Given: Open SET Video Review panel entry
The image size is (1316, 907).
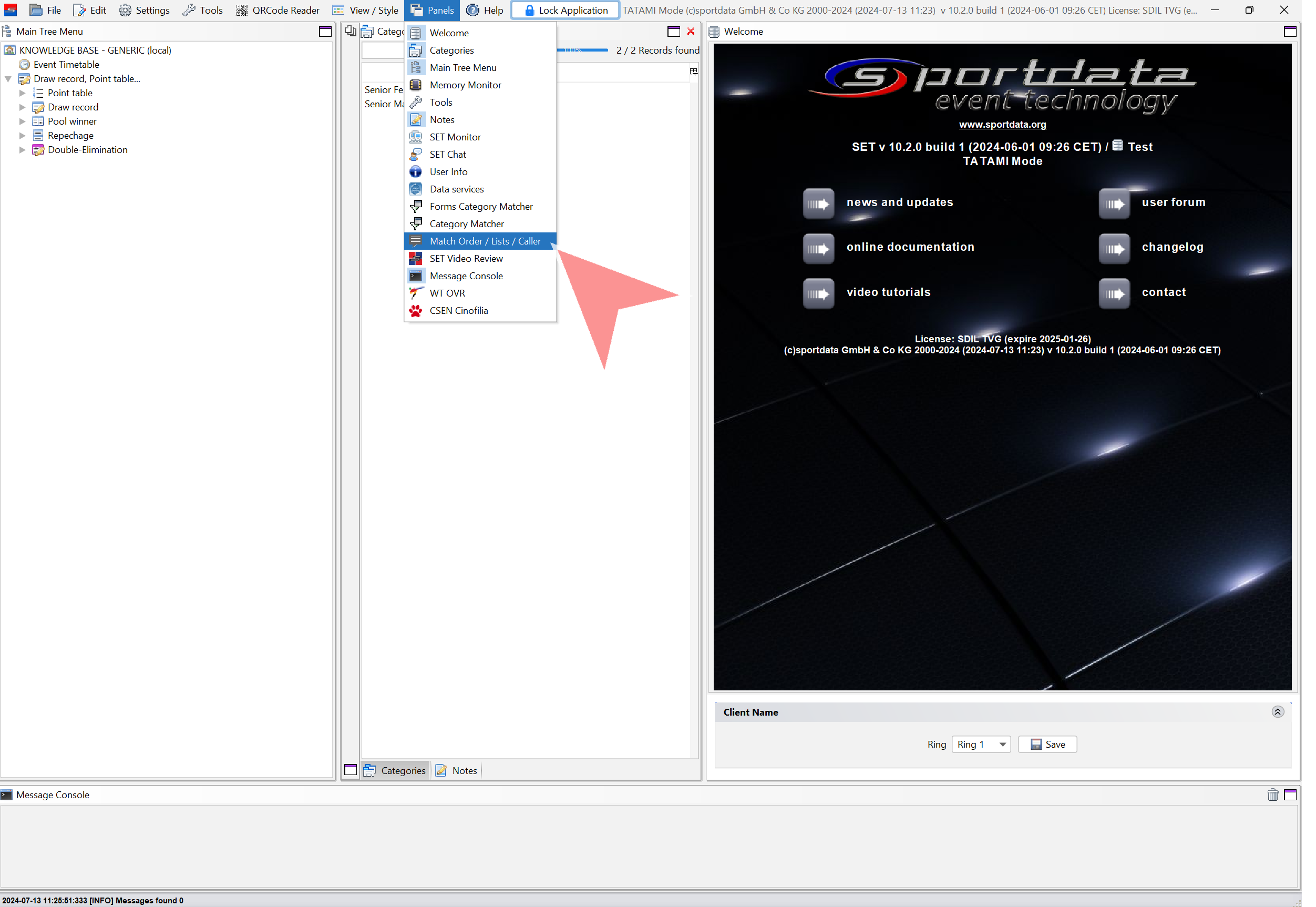Looking at the screenshot, I should point(466,259).
